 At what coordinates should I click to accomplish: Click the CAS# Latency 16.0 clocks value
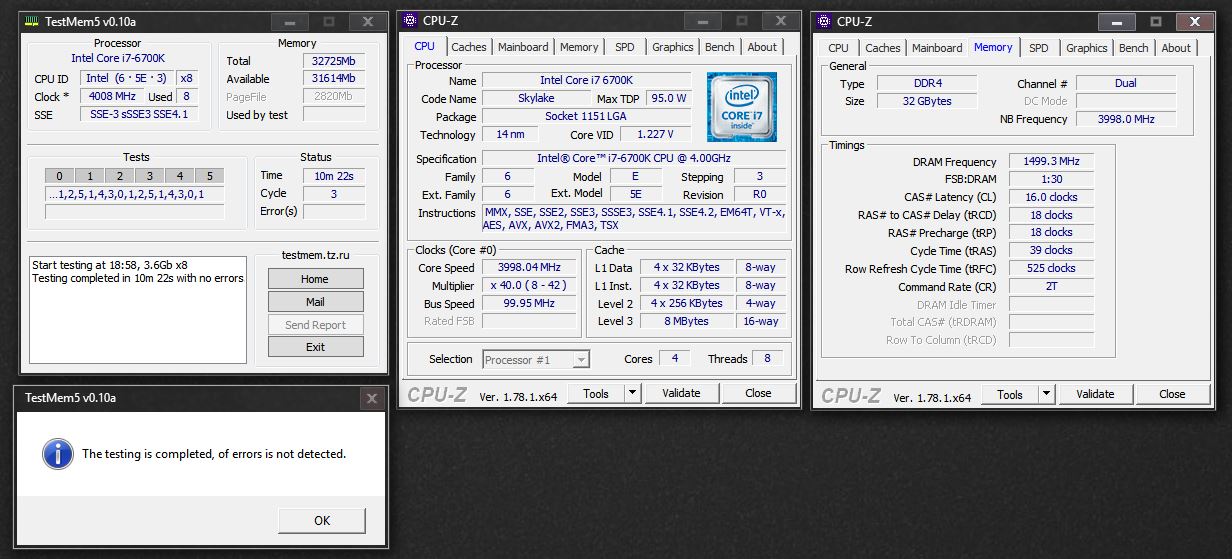1051,197
